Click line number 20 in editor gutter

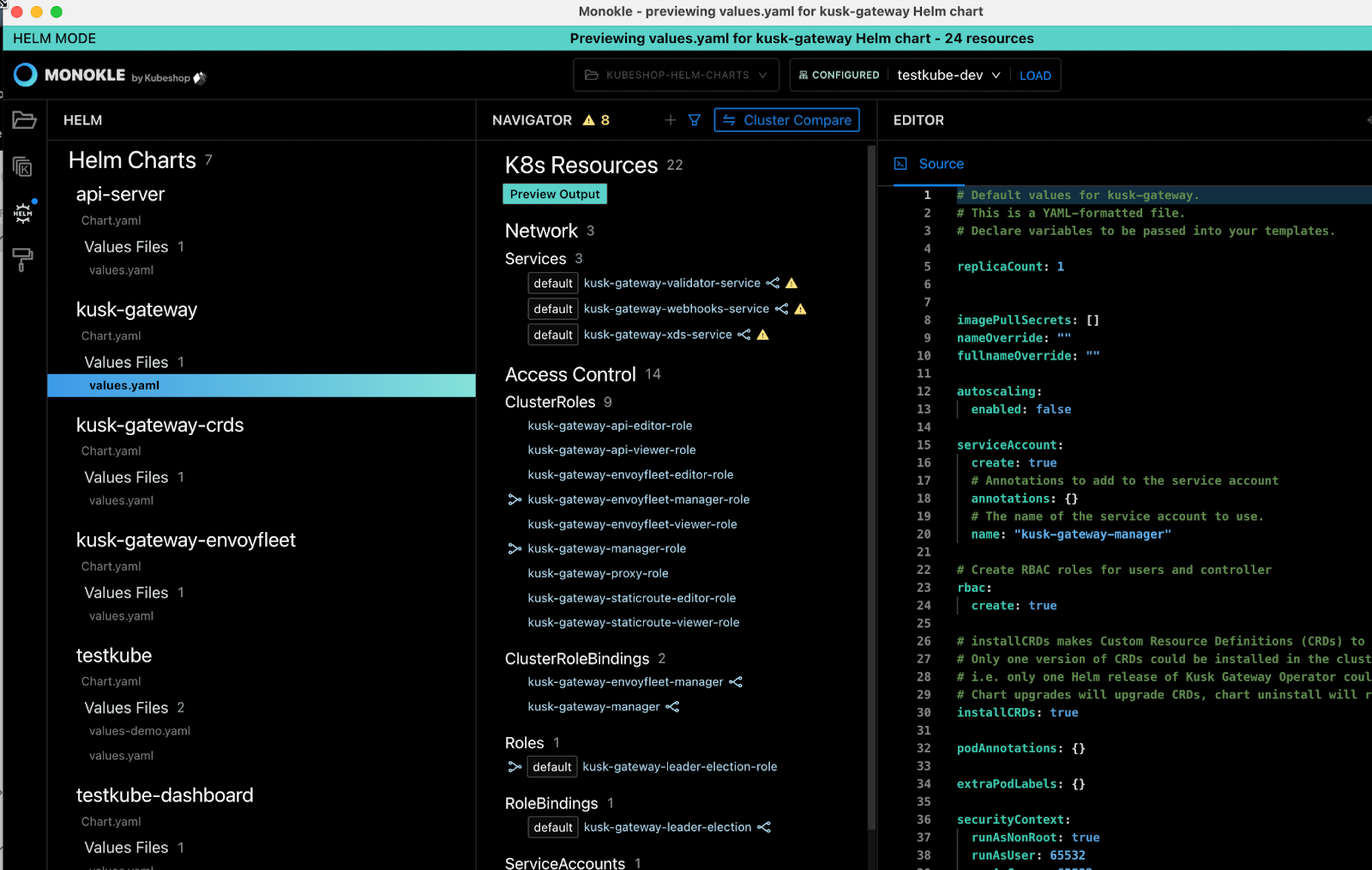pos(924,534)
